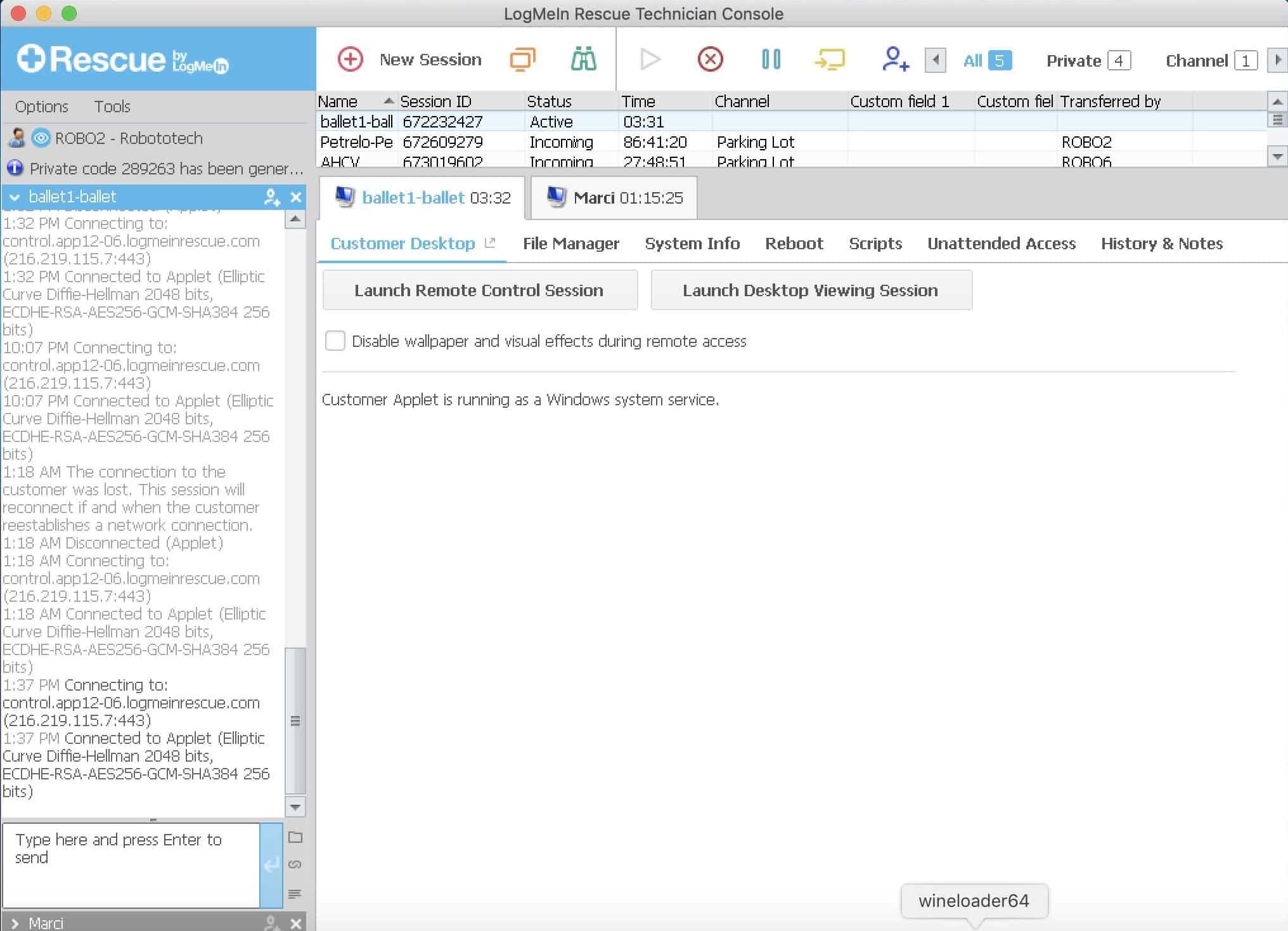Click the green binoculars monitoring icon
1288x931 pixels.
[583, 60]
